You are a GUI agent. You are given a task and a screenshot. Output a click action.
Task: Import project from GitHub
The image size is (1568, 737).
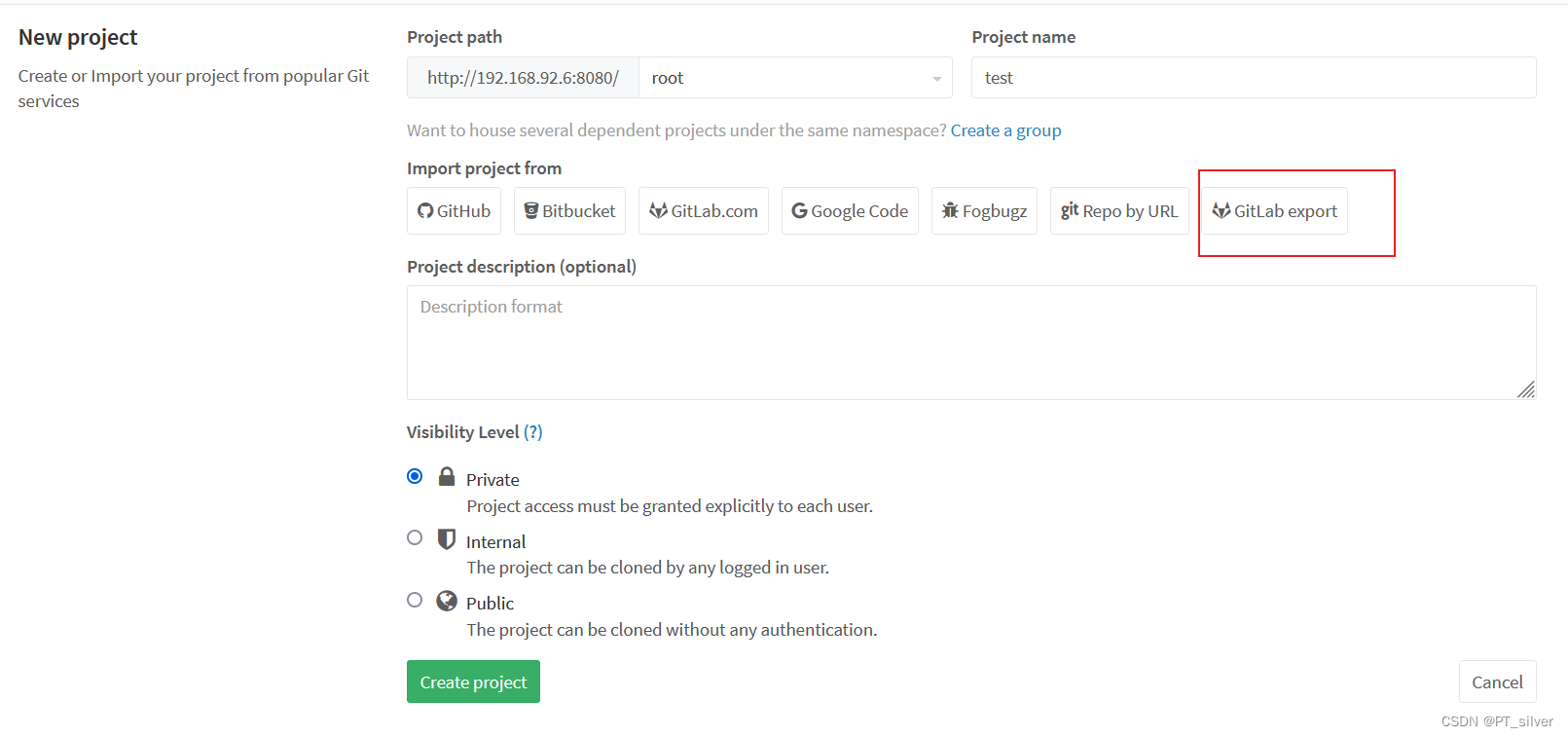(454, 211)
